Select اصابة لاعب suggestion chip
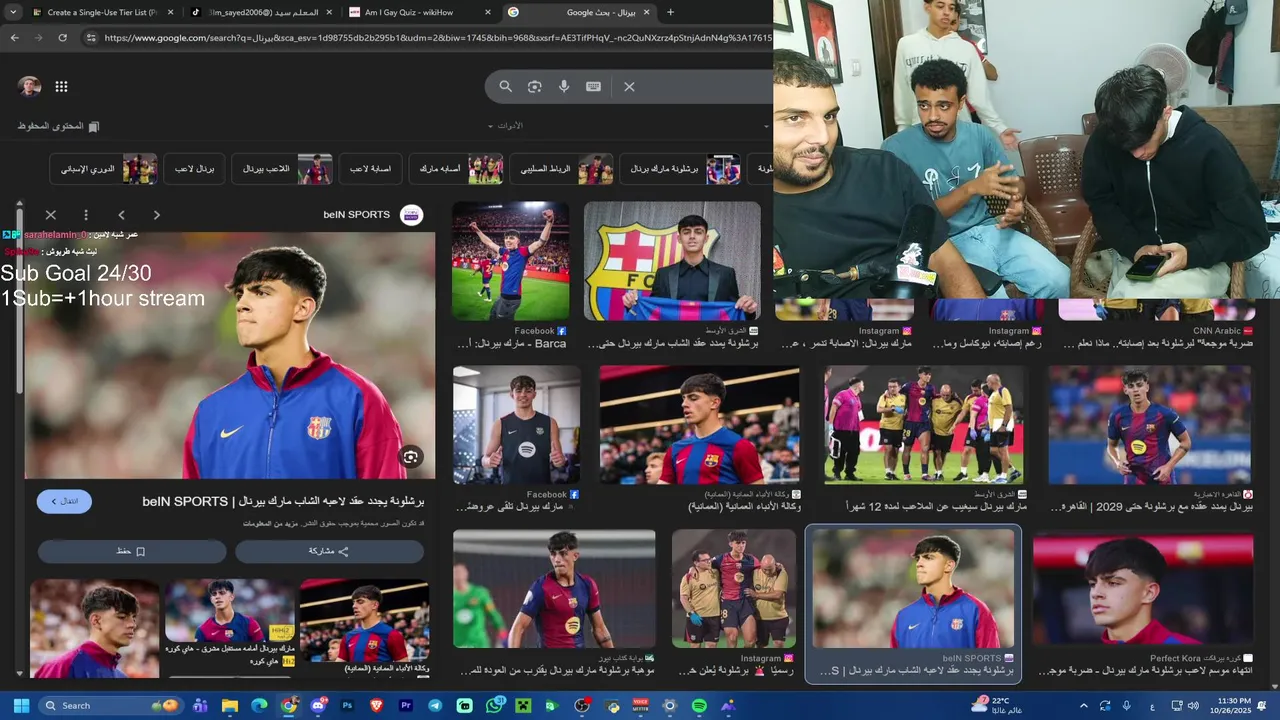 tap(370, 169)
